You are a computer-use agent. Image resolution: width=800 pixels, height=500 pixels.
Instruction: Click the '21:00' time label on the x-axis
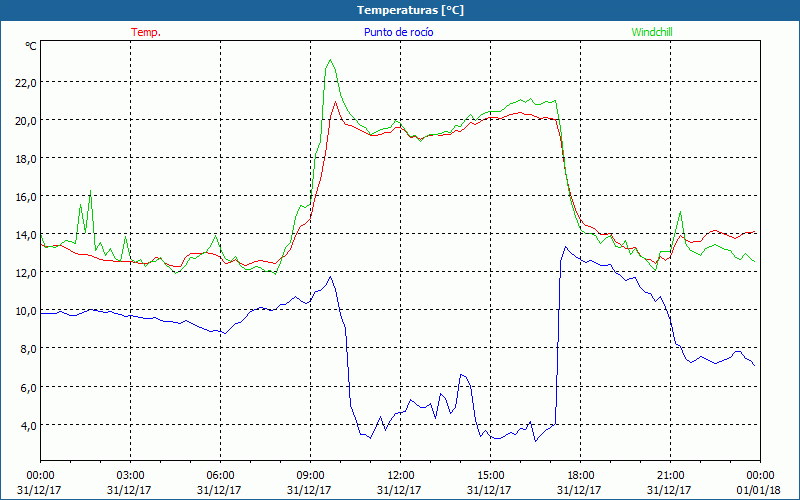670,475
